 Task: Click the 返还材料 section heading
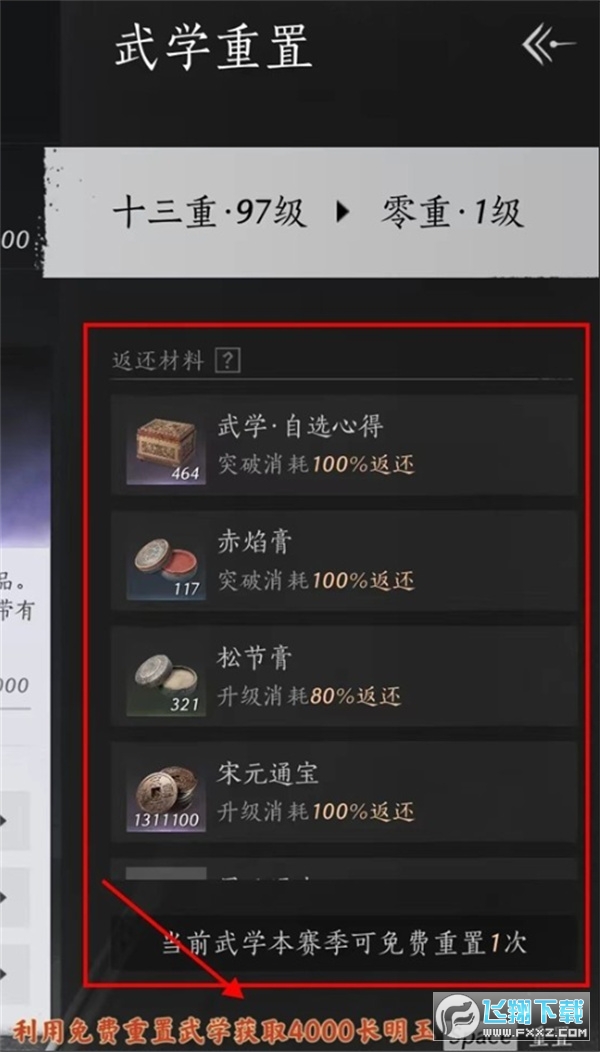coord(158,362)
